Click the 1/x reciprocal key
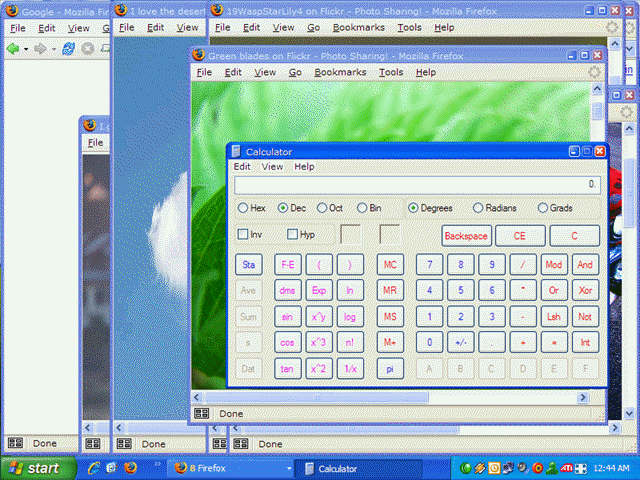This screenshot has height=480, width=640. (x=350, y=369)
